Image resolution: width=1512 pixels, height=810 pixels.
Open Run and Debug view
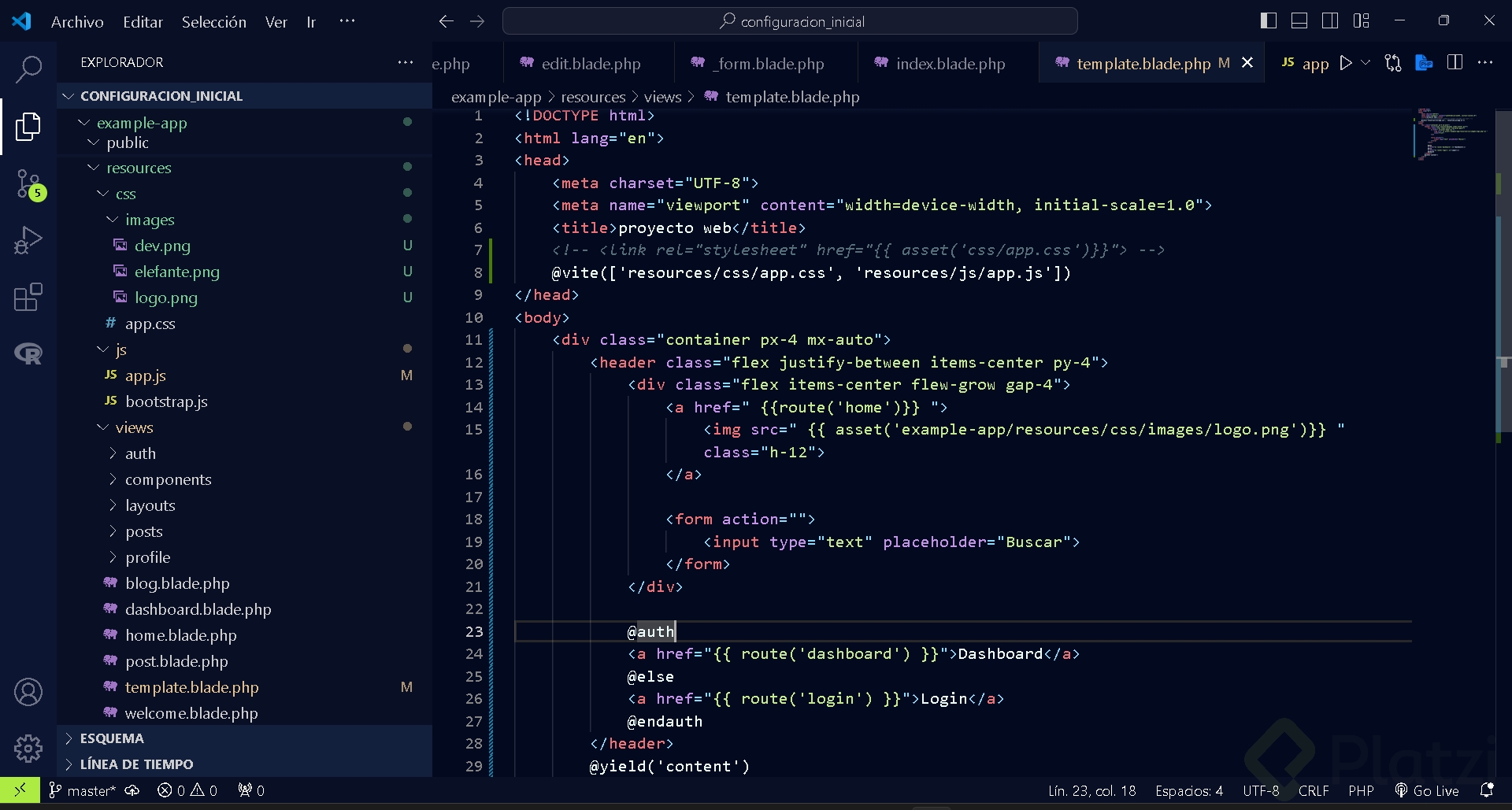(28, 241)
